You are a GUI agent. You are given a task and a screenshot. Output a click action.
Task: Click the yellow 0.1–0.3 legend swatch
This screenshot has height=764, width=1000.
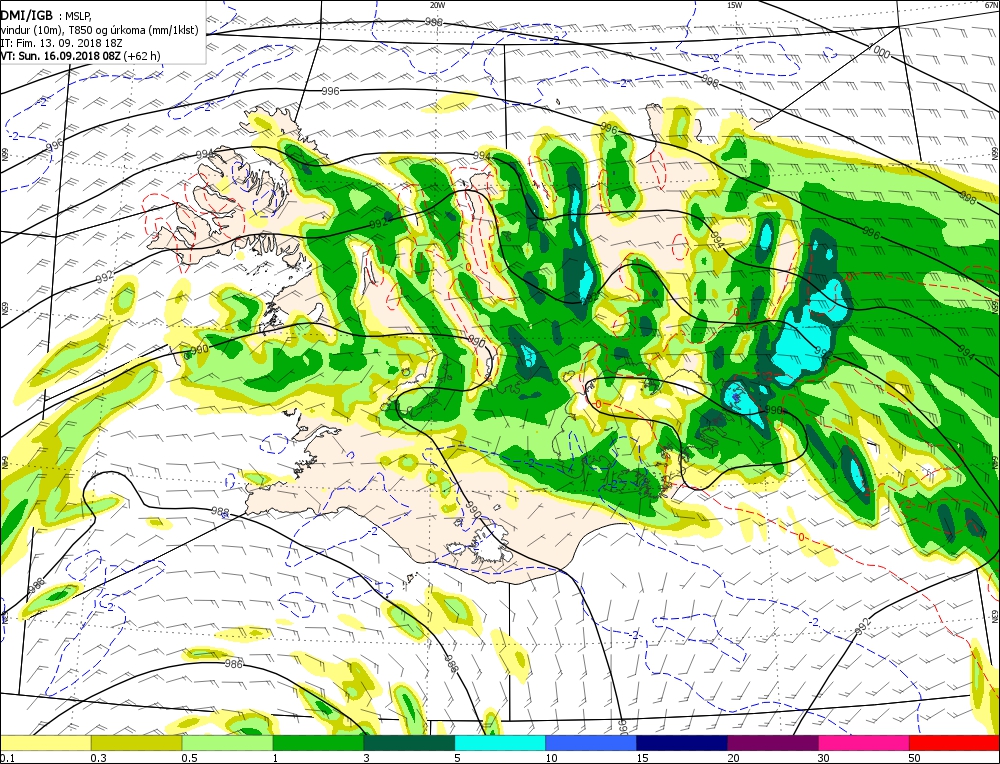pos(45,742)
